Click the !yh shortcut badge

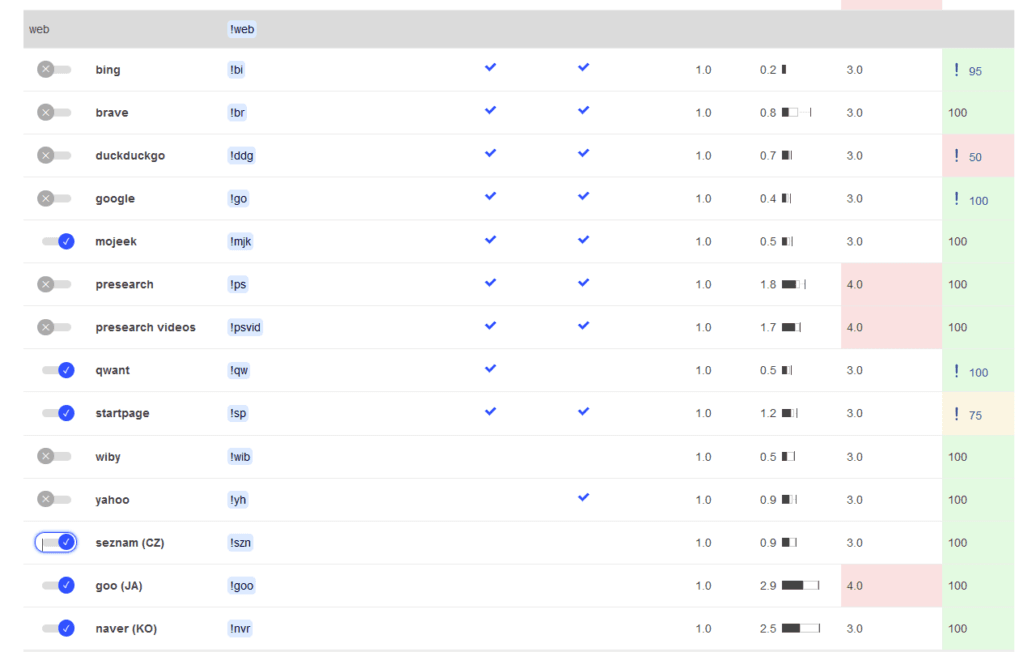coord(238,500)
